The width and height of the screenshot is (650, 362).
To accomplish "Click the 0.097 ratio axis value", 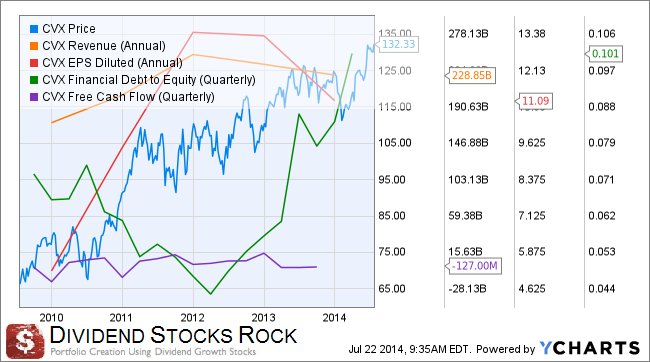I will (x=602, y=70).
